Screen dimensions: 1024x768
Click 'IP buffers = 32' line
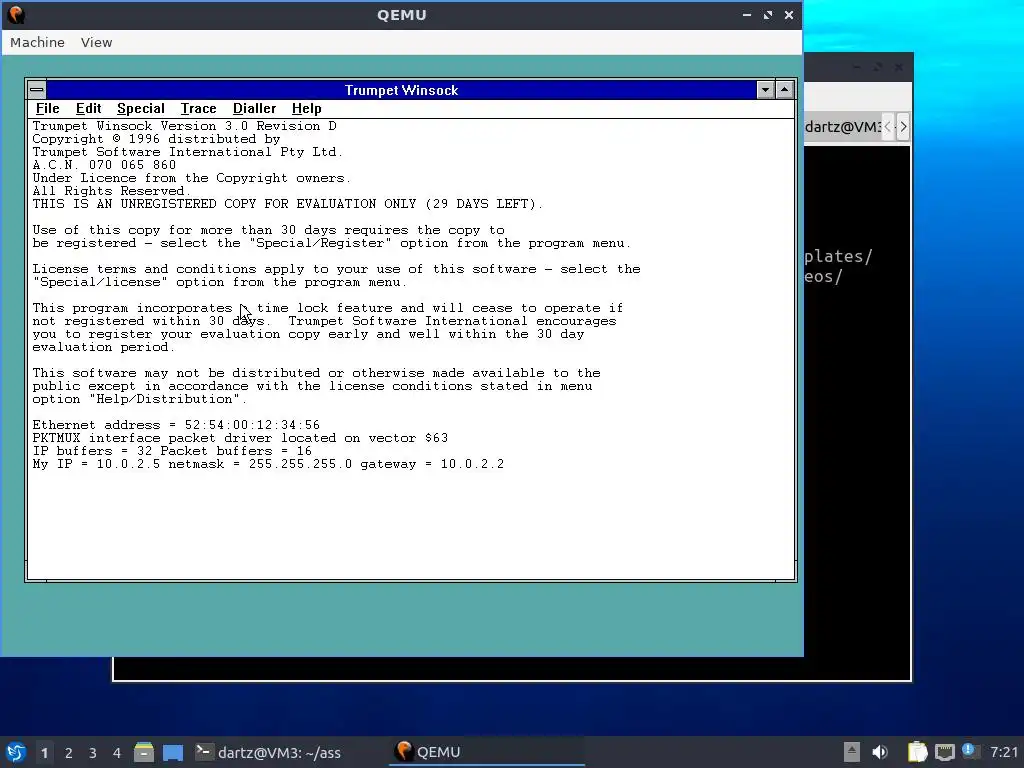coord(172,451)
